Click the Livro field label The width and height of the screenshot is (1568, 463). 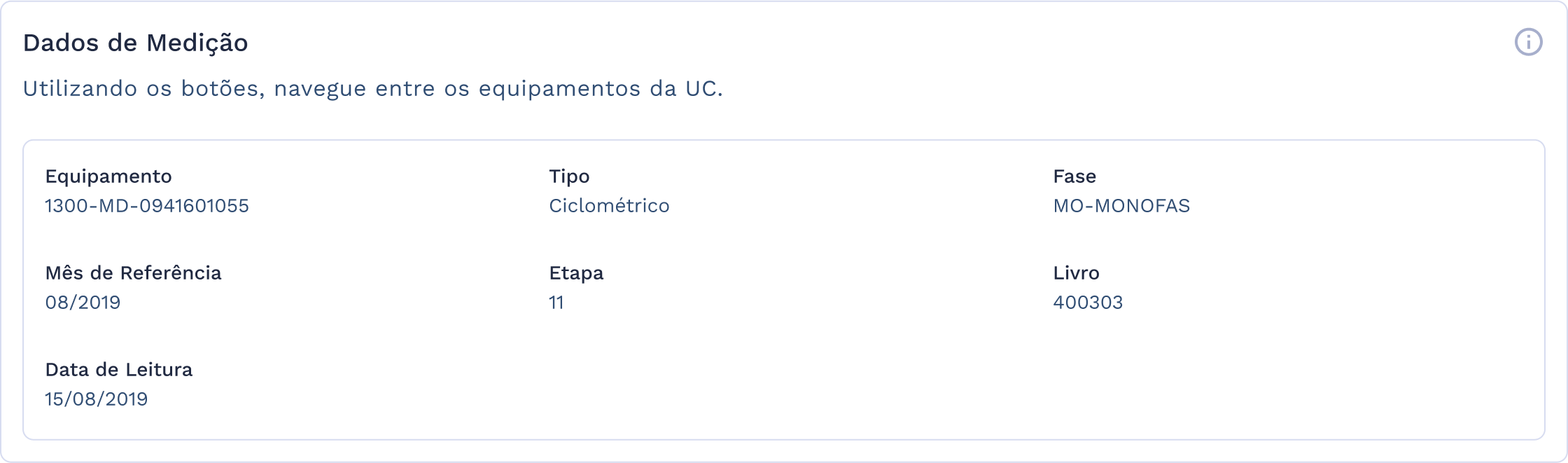tap(1077, 273)
